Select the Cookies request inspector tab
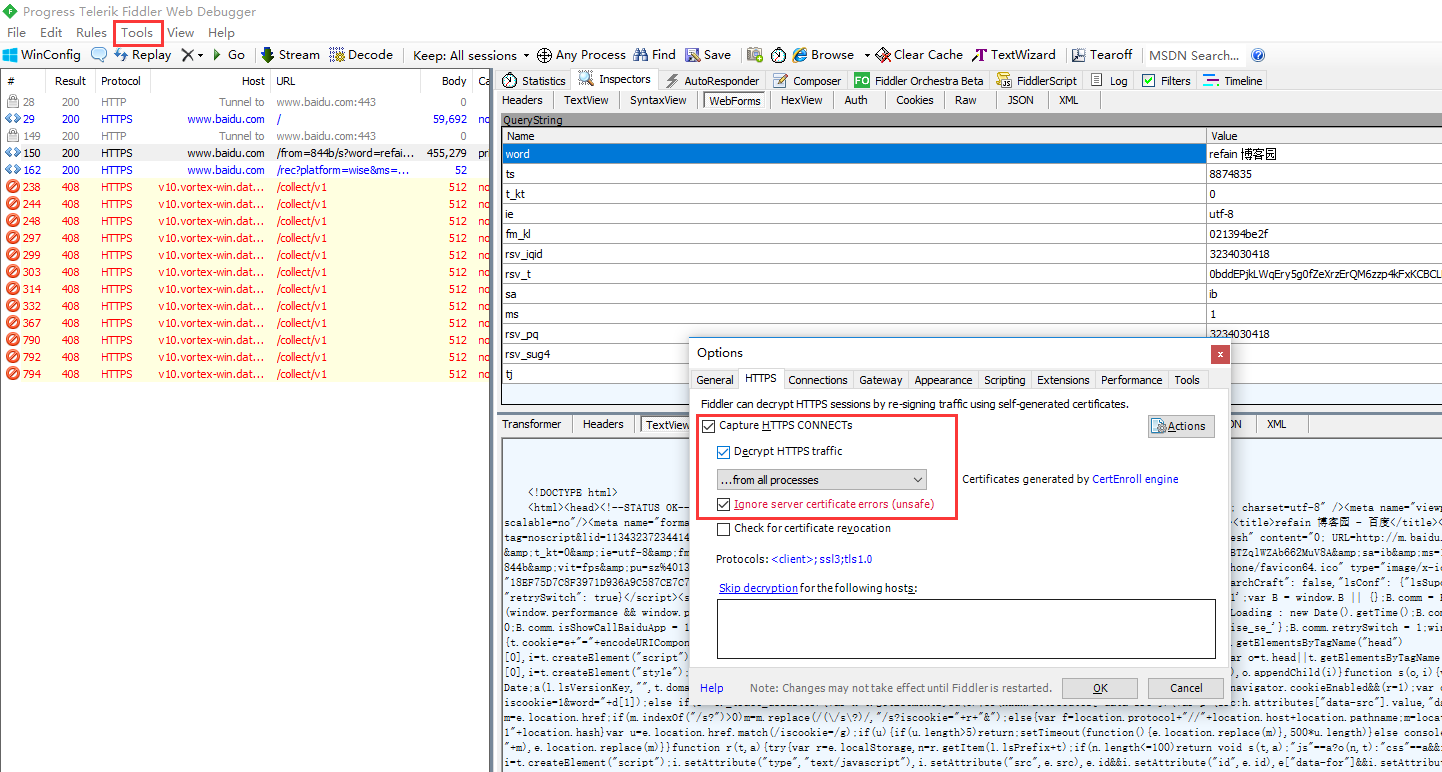 [x=914, y=100]
